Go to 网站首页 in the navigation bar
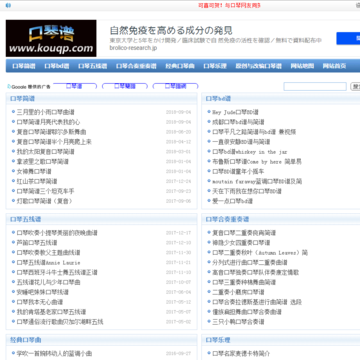Screen dimensions: 360x360 [334, 66]
